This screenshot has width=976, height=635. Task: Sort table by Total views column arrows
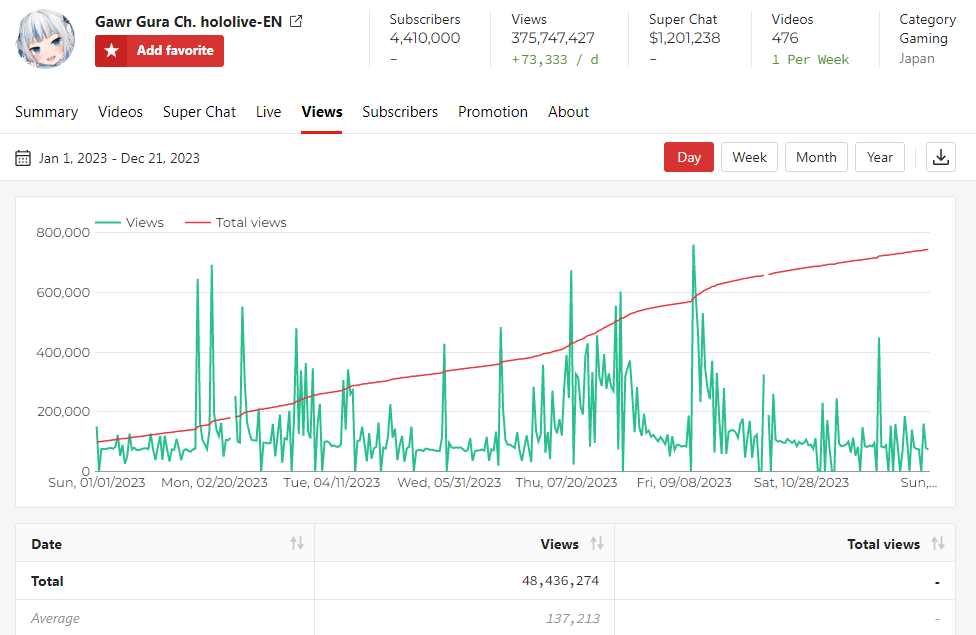point(937,544)
